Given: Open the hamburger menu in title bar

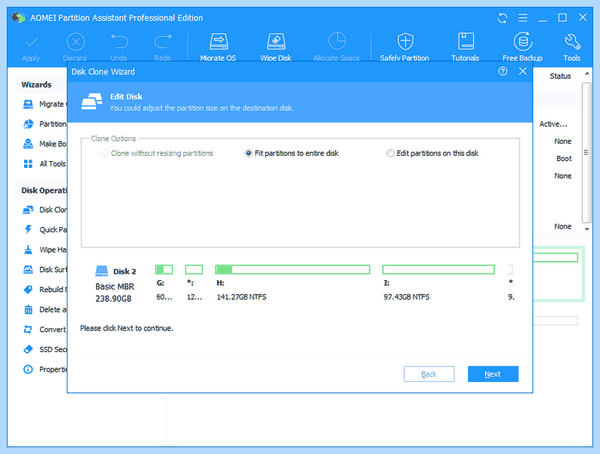Looking at the screenshot, I should pyautogui.click(x=523, y=18).
